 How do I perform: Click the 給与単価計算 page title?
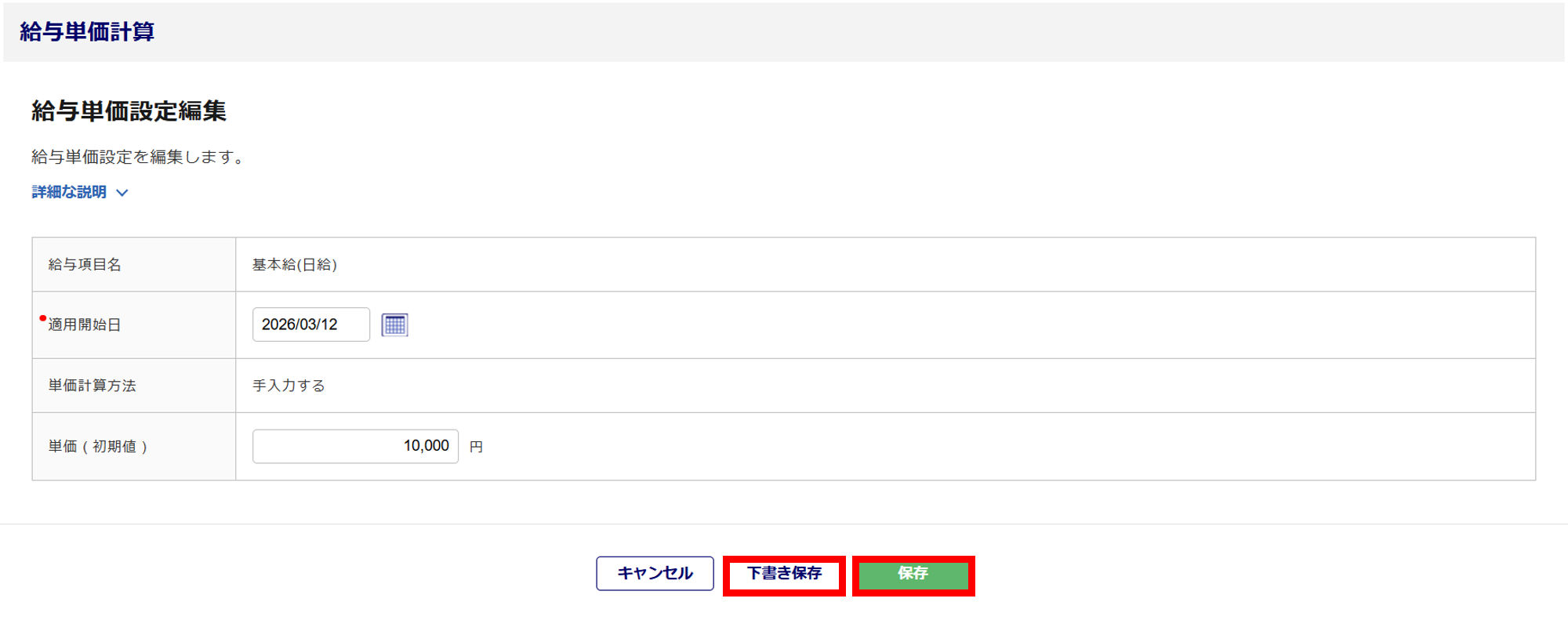click(87, 31)
